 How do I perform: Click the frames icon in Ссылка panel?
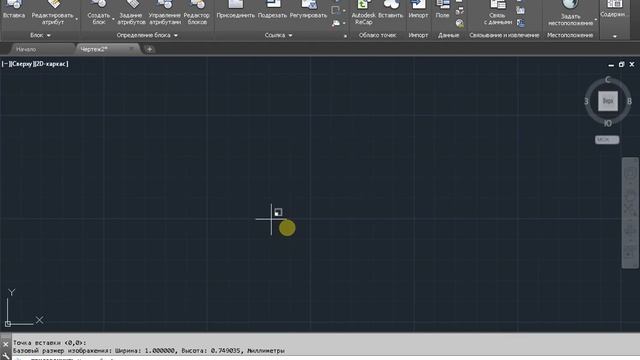click(336, 10)
